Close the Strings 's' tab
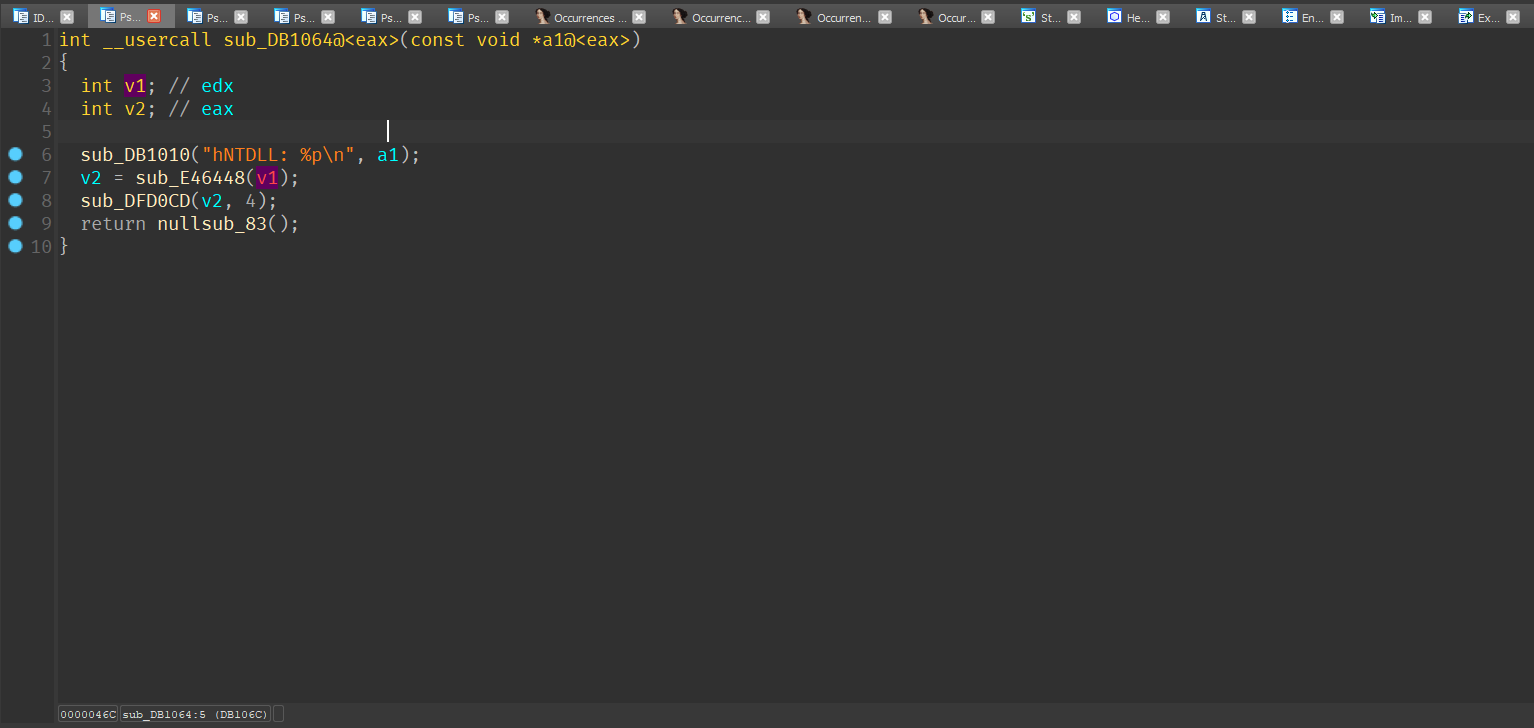The height and width of the screenshot is (728, 1534). [x=1074, y=17]
